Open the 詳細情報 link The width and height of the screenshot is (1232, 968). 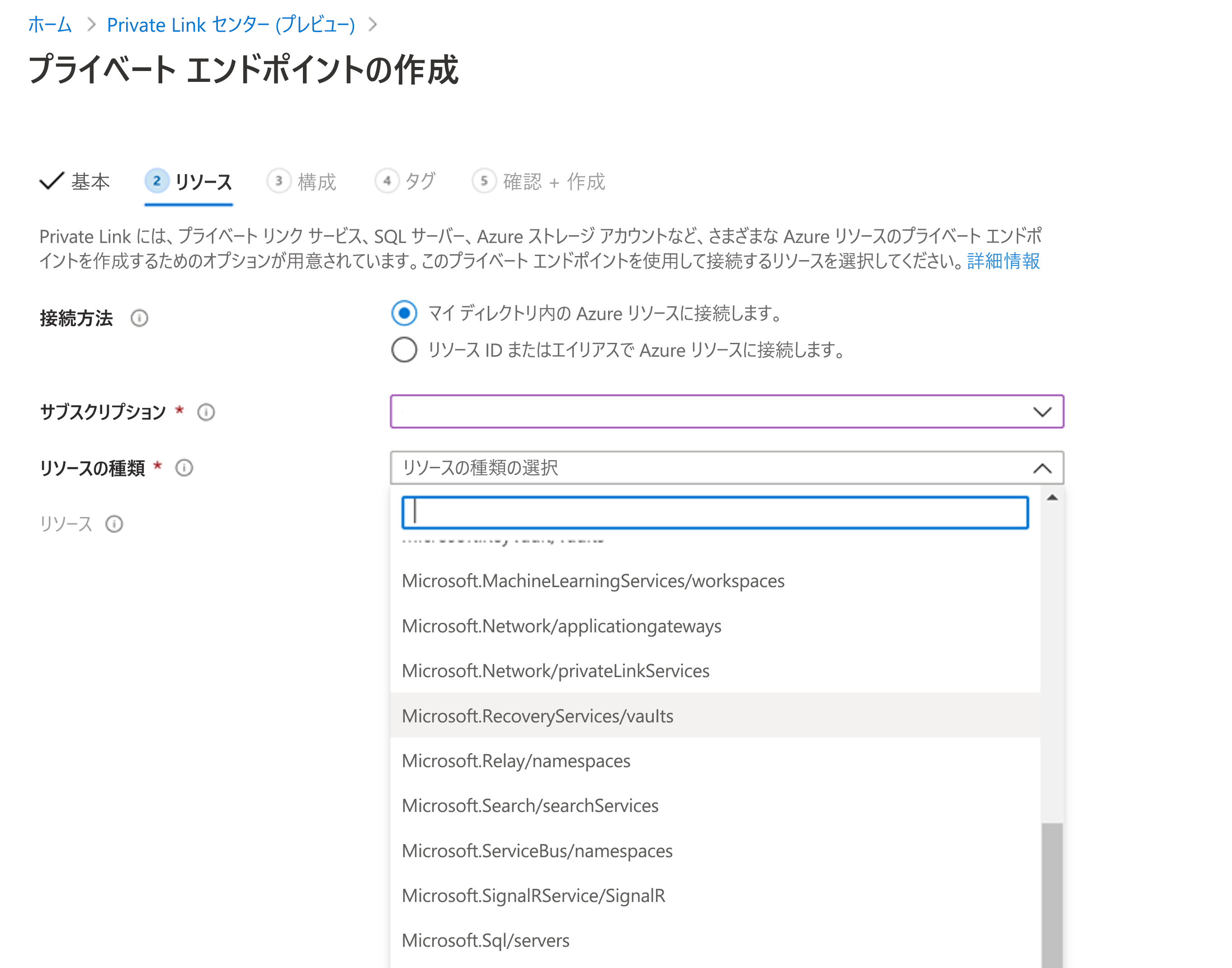pos(1003,261)
